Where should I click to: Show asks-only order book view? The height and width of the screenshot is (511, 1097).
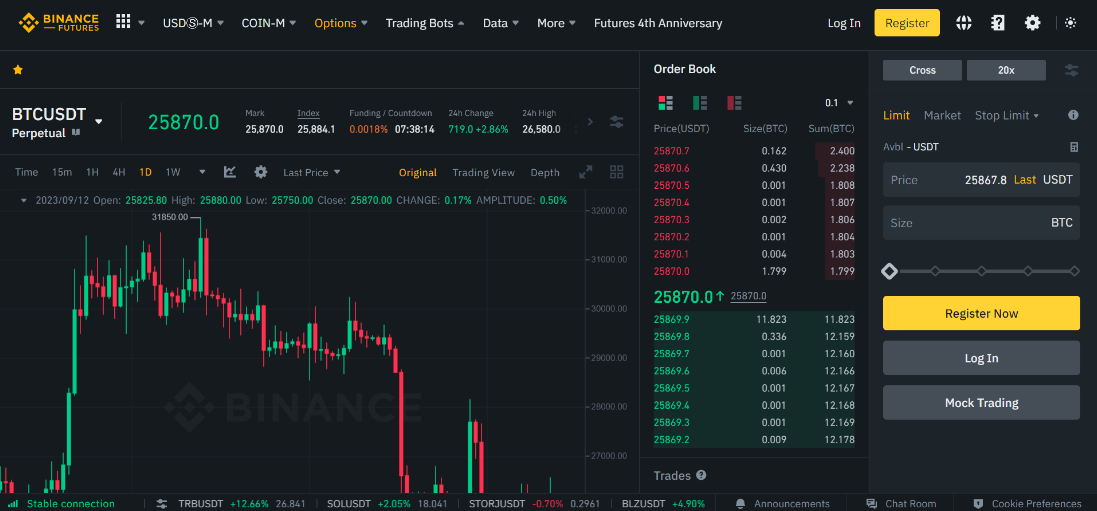(x=735, y=103)
